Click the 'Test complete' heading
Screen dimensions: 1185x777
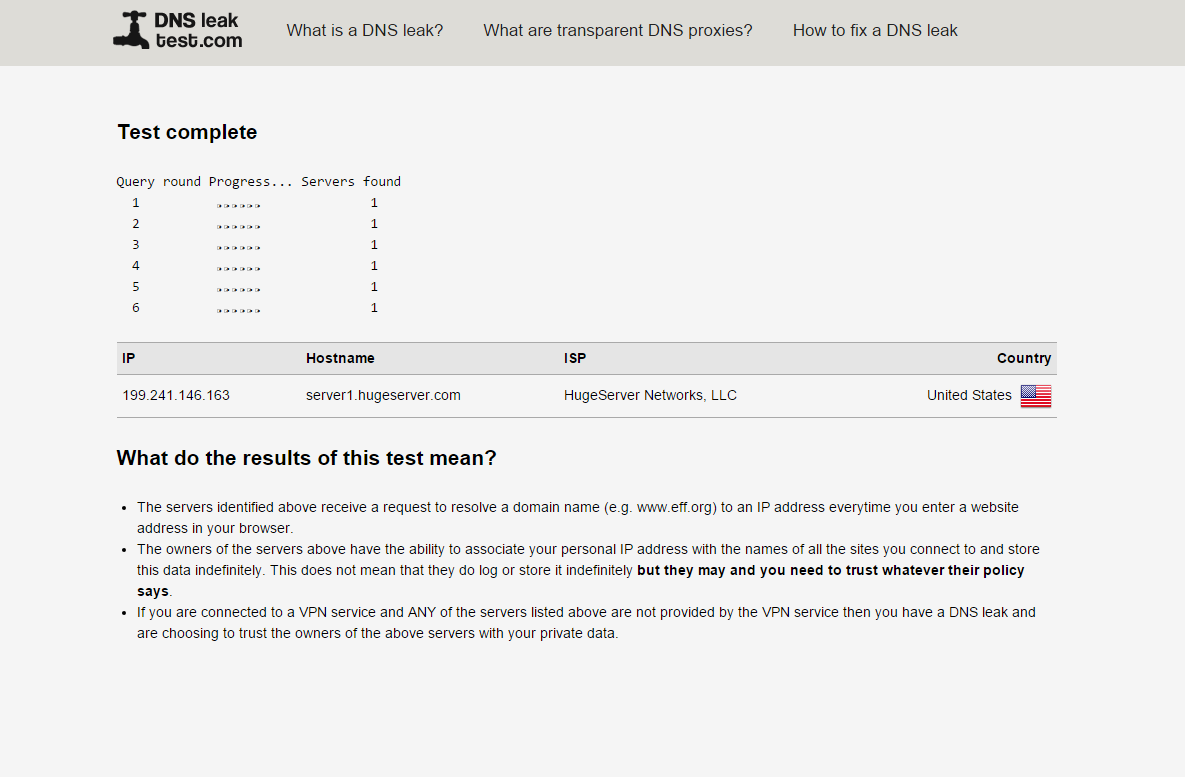tap(187, 132)
